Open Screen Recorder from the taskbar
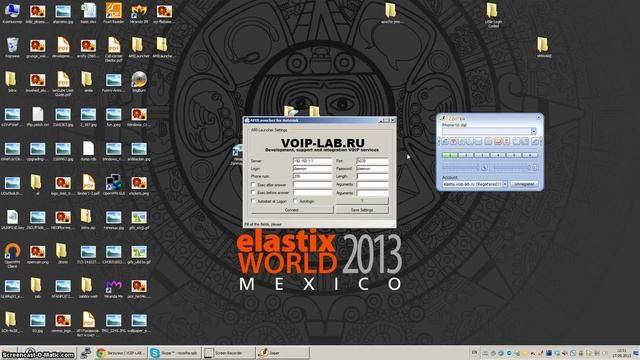The image size is (640, 360). (229, 353)
